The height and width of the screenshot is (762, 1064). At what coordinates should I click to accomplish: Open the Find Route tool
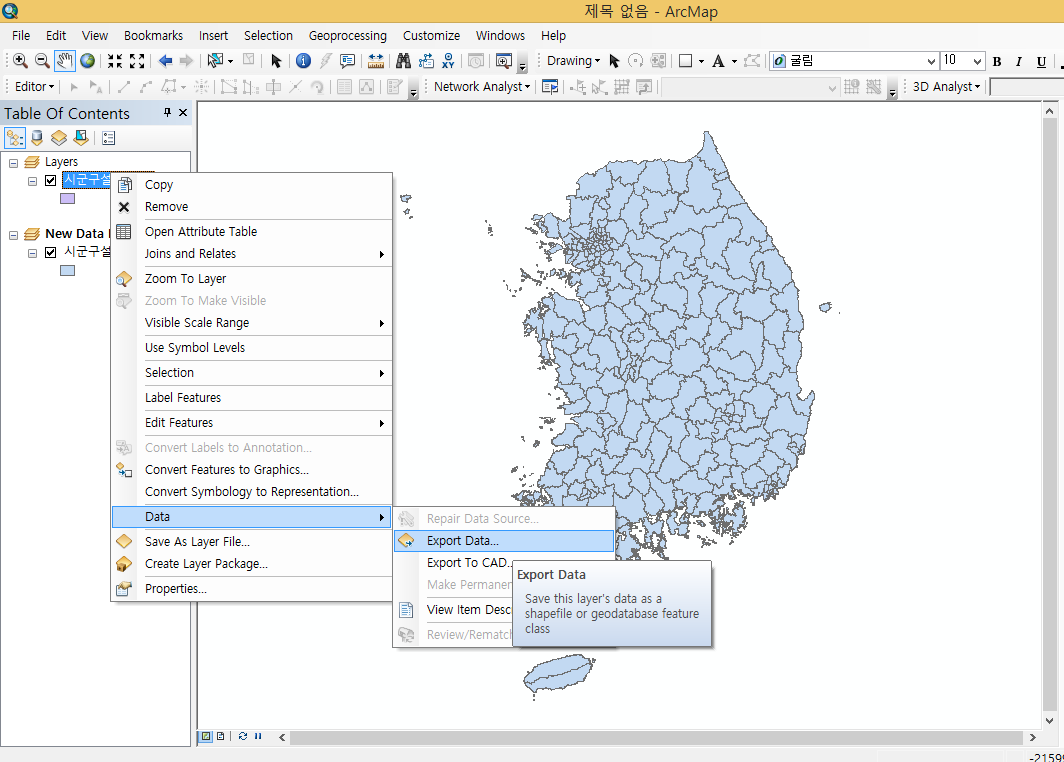[x=426, y=60]
